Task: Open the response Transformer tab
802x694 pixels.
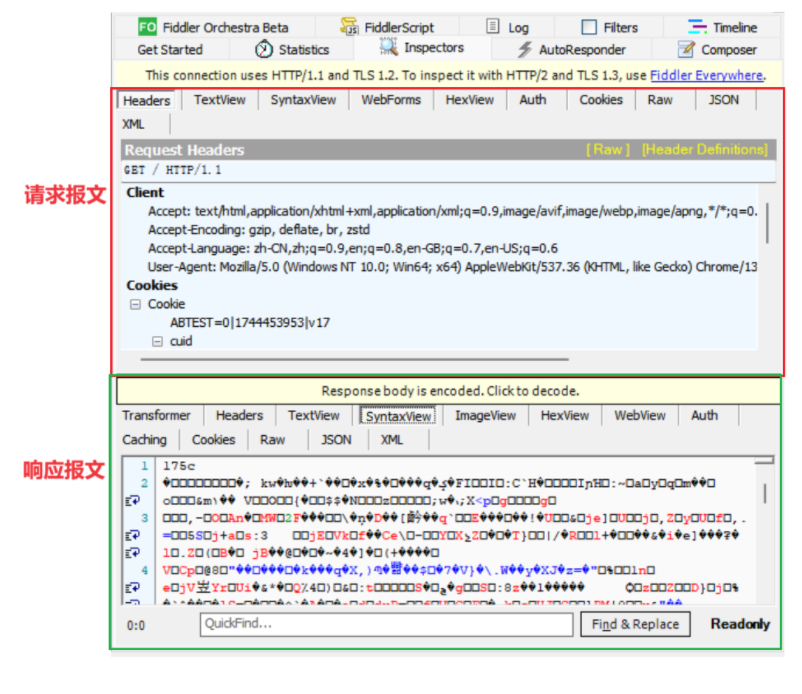Action: pyautogui.click(x=157, y=415)
